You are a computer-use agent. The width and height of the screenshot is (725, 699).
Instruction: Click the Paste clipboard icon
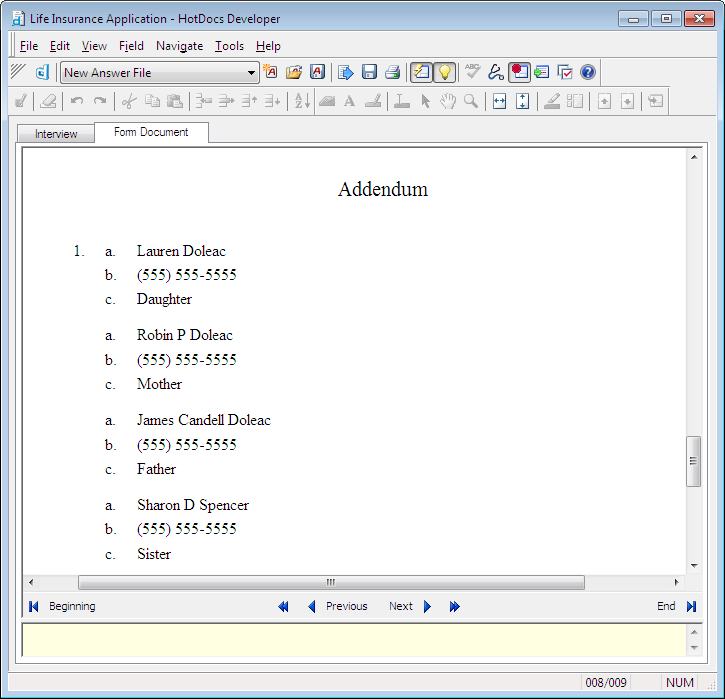(x=175, y=101)
